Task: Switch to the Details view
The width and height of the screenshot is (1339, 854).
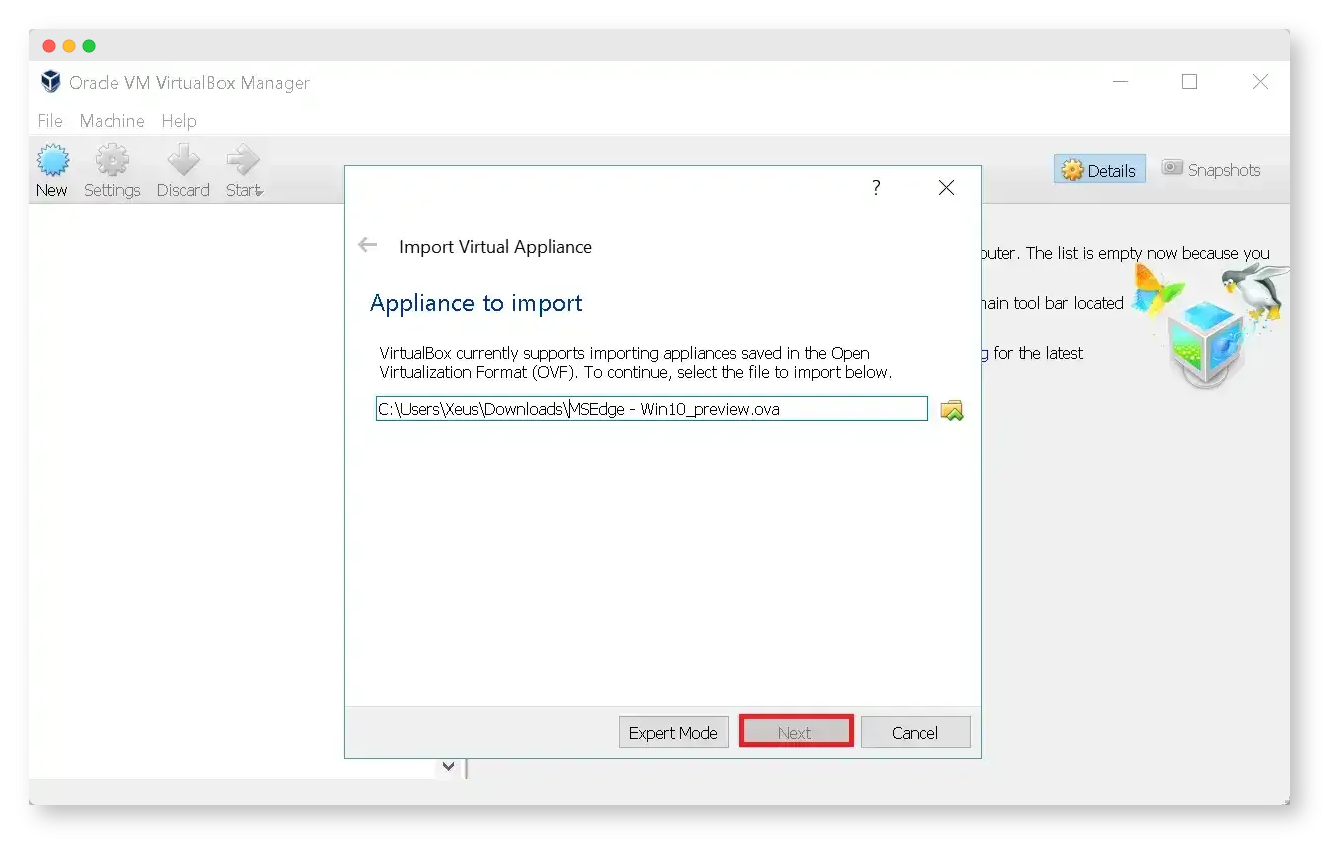Action: (x=1100, y=170)
